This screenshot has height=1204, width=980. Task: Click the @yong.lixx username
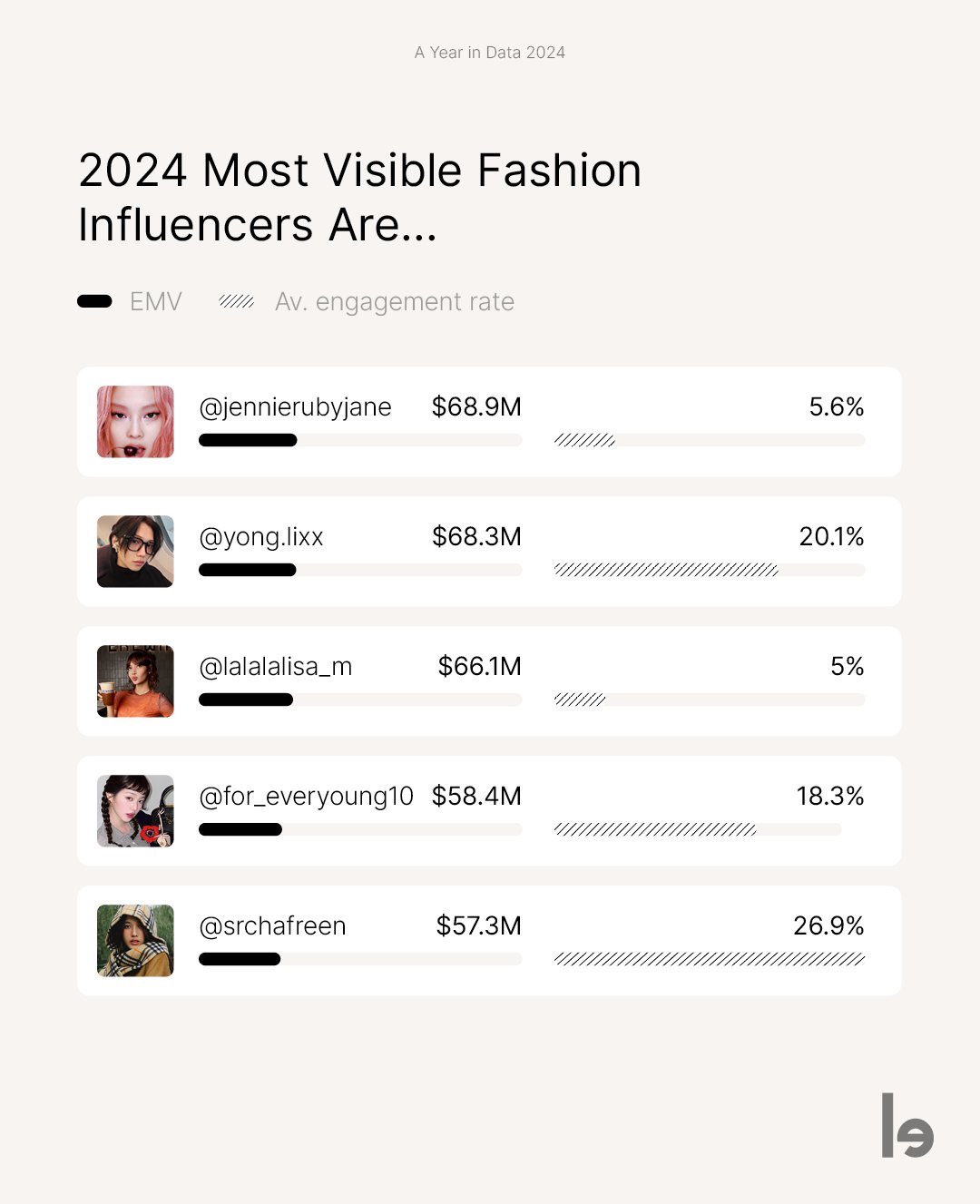pos(261,537)
